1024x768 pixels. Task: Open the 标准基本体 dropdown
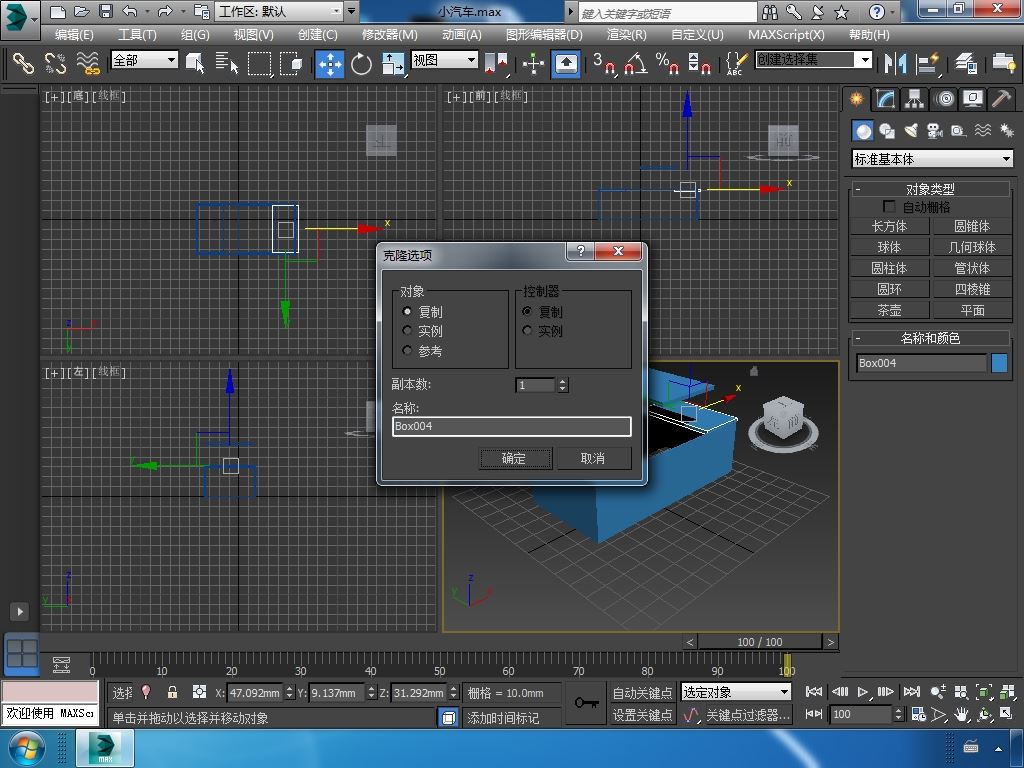(x=933, y=159)
